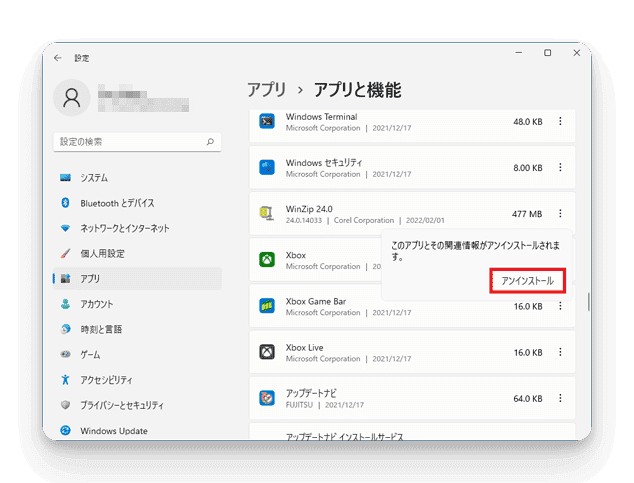Click the アプリ breadcrumb link
Screen dimensions: 634x483
pos(266,90)
